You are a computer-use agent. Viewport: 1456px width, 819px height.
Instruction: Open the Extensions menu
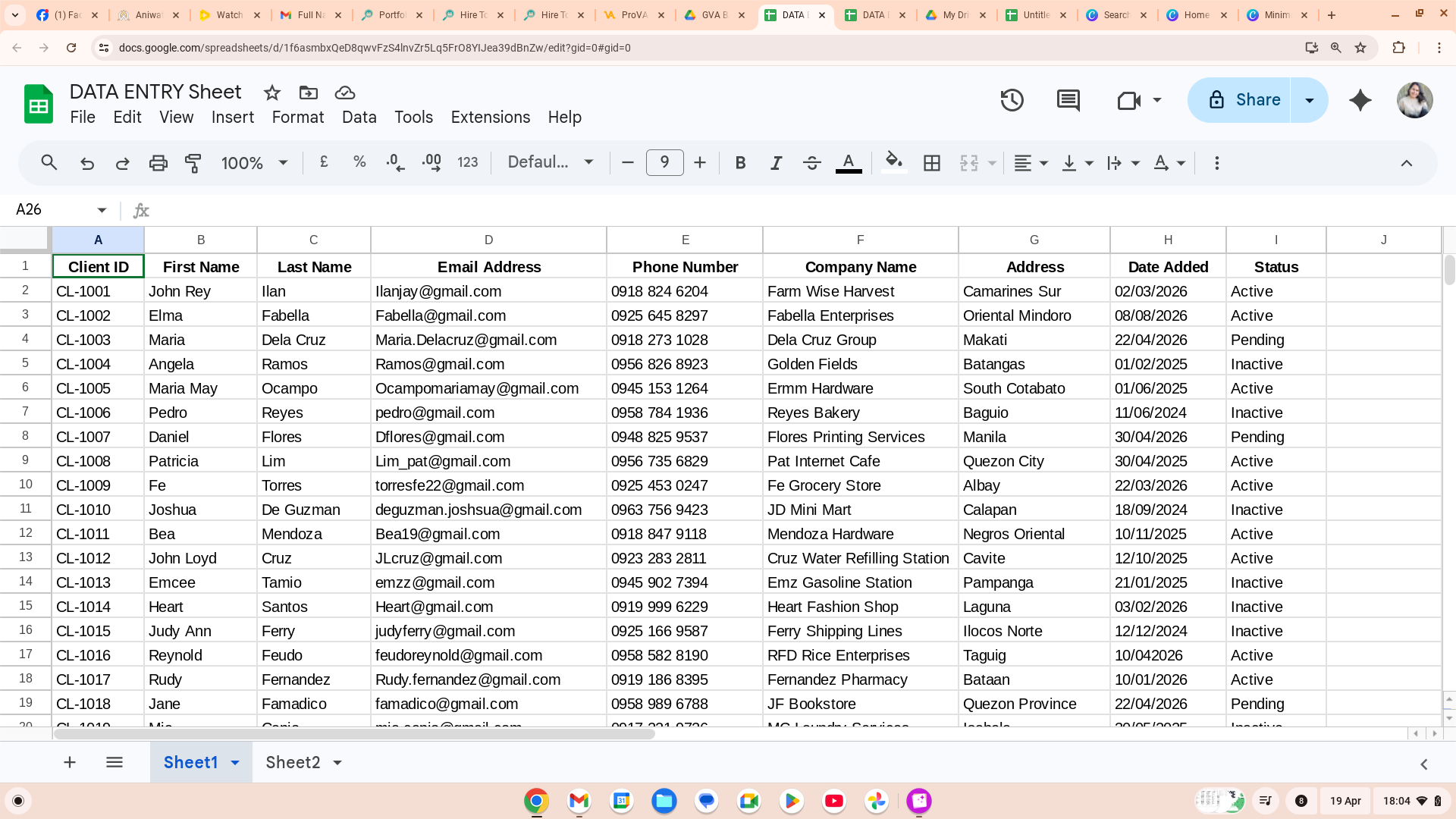click(491, 118)
